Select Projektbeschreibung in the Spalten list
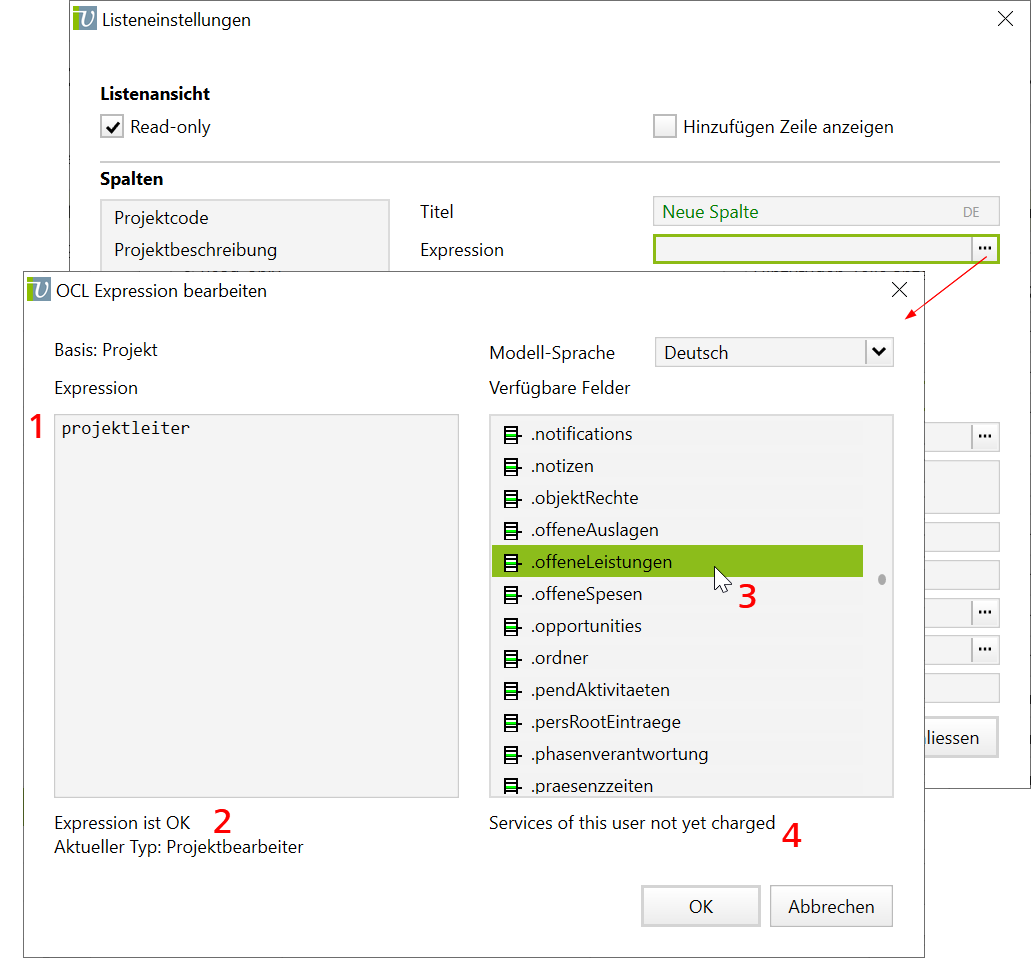The image size is (1031, 969). pyautogui.click(x=195, y=250)
